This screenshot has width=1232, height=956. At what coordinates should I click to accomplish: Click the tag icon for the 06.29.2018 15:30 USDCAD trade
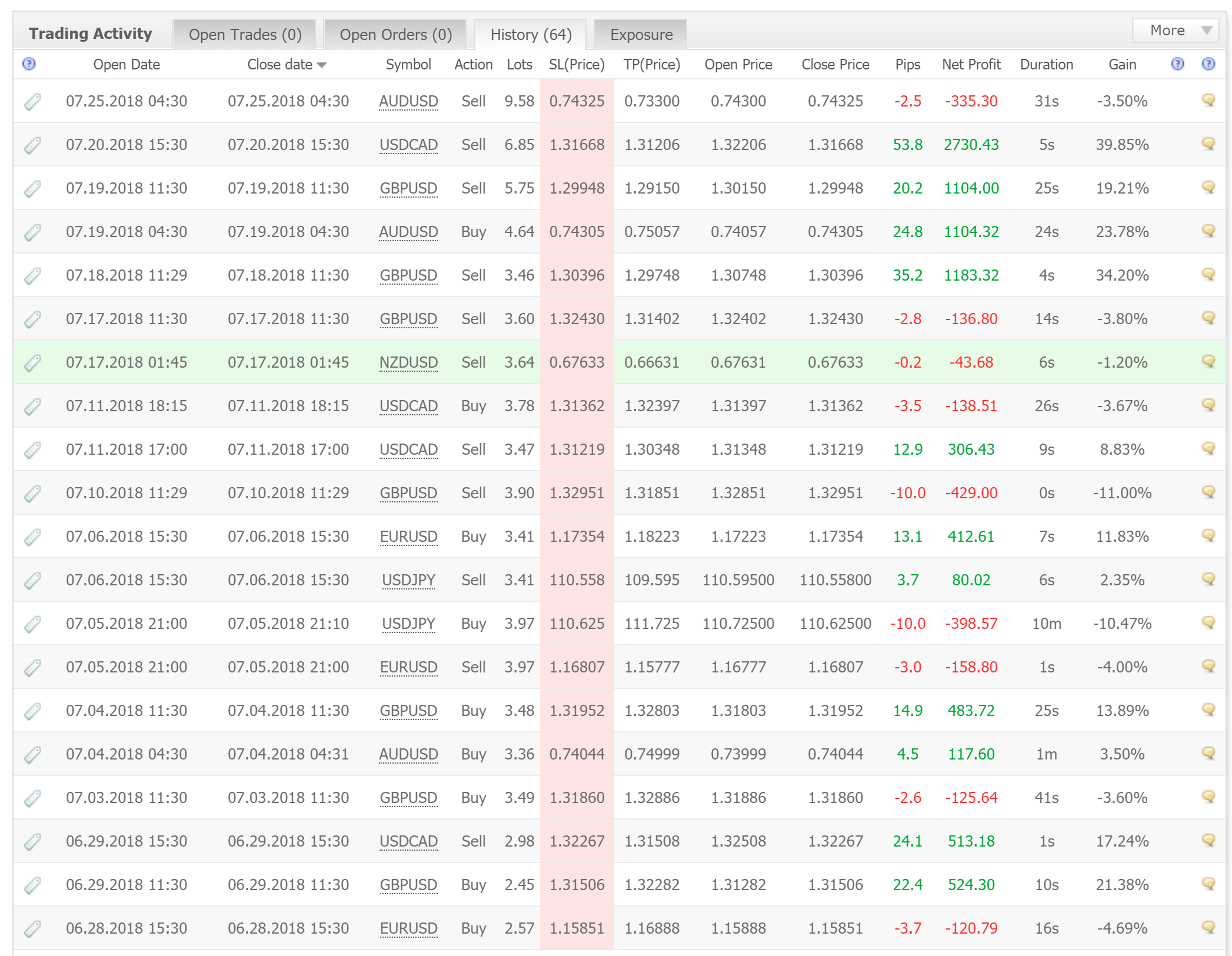[x=32, y=842]
